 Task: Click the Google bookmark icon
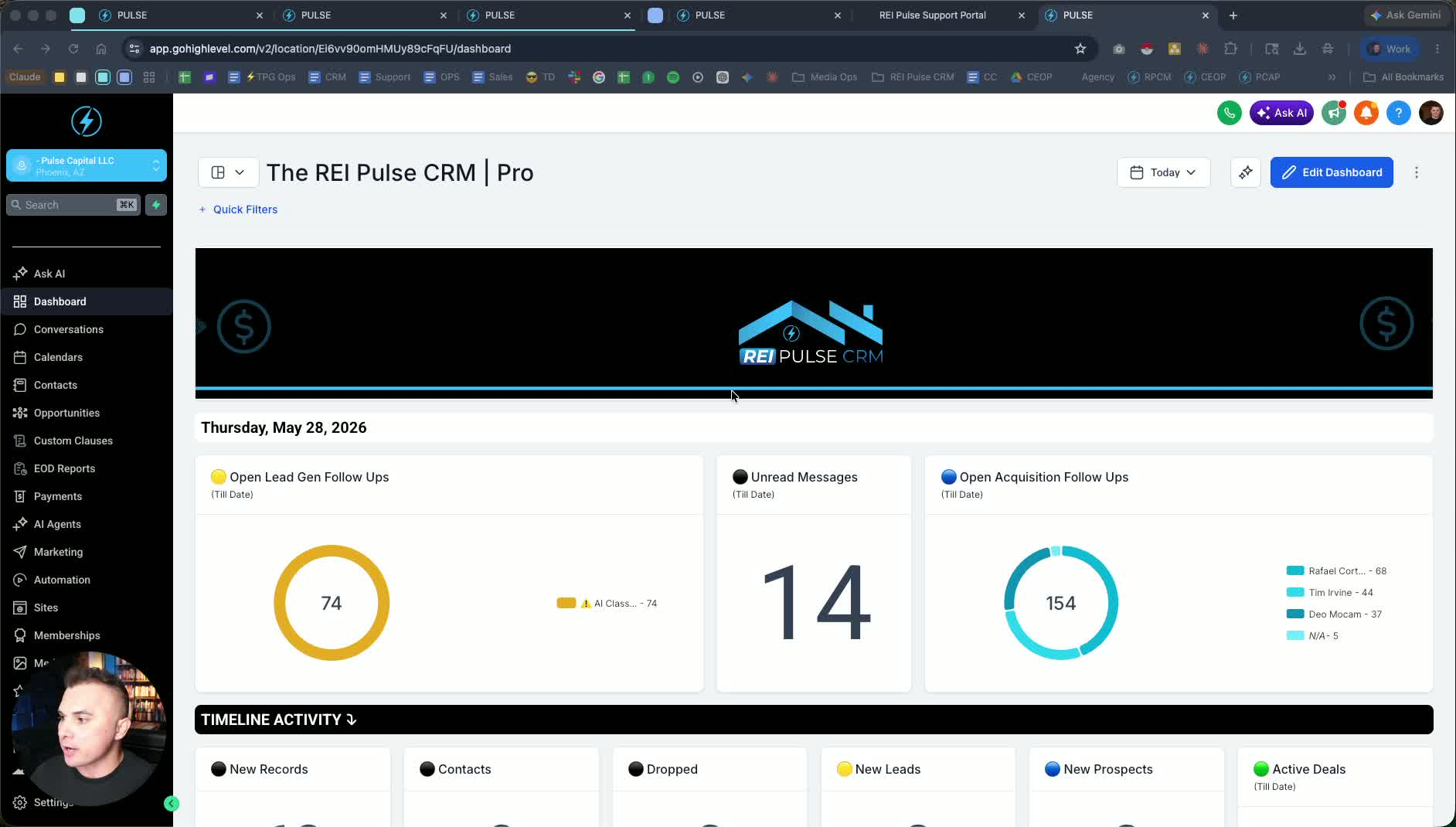(x=599, y=77)
